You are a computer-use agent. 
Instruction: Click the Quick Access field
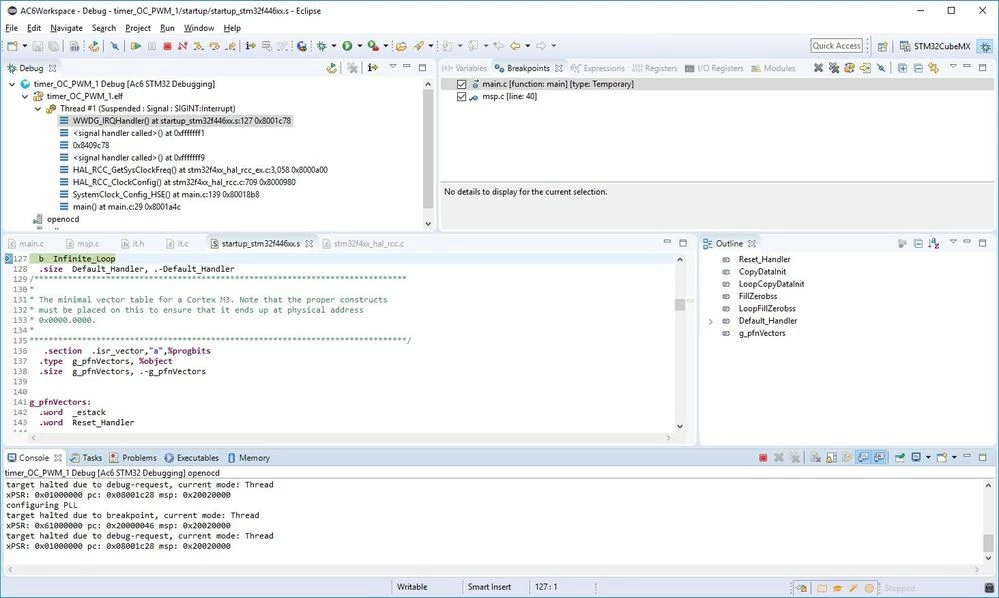(x=837, y=46)
